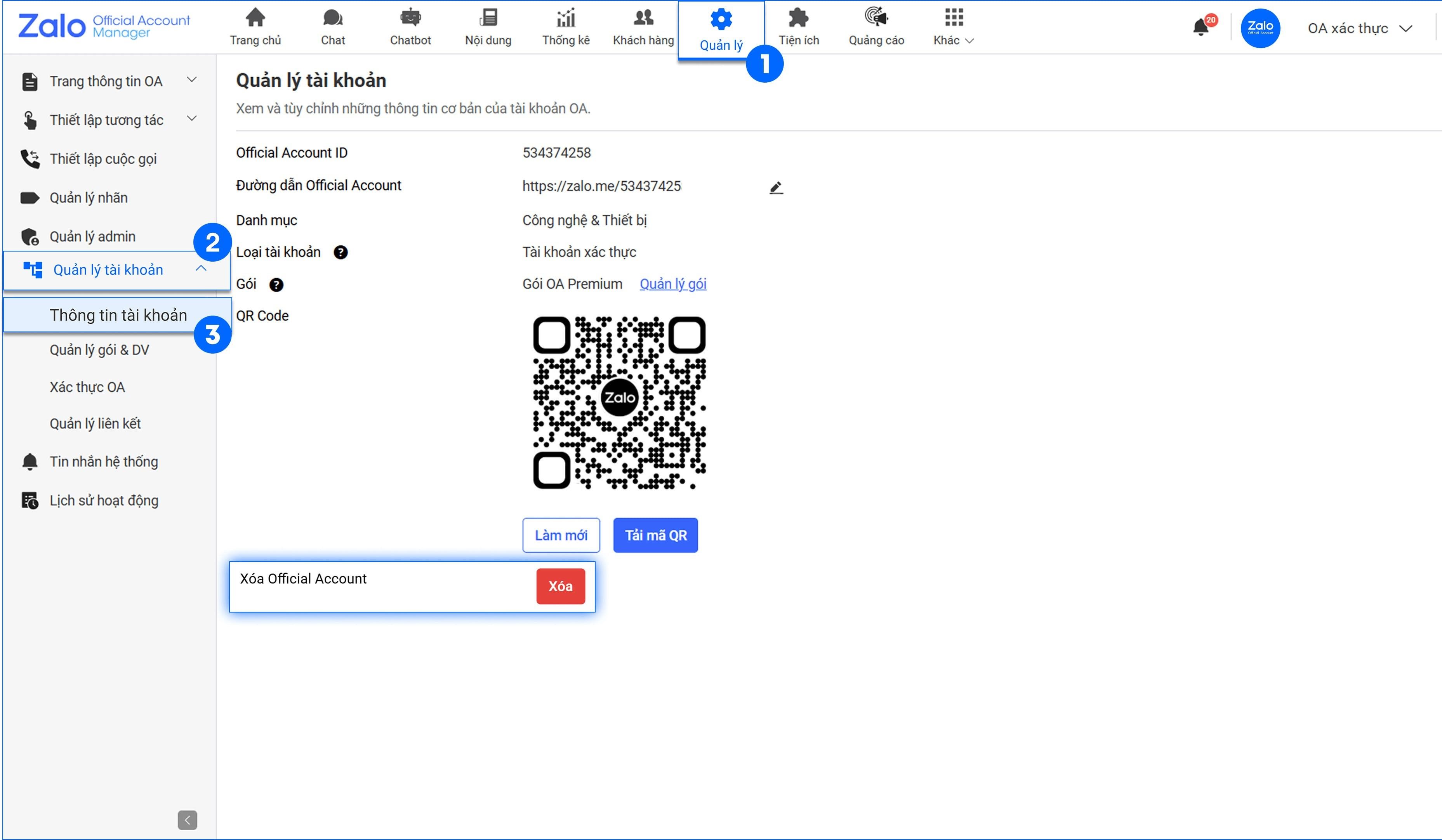Open the Tiện ích puzzle icon
The image size is (1442, 840).
tap(798, 18)
